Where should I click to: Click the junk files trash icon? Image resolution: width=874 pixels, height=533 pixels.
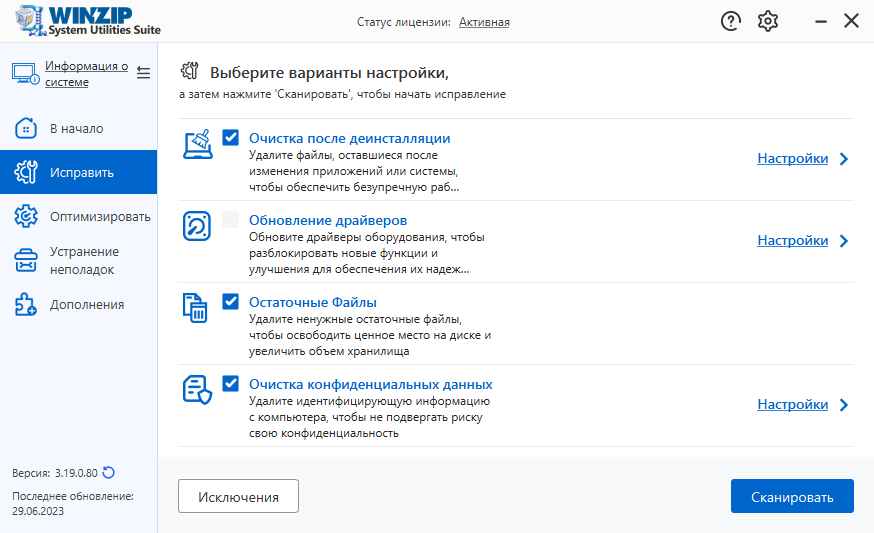point(197,308)
